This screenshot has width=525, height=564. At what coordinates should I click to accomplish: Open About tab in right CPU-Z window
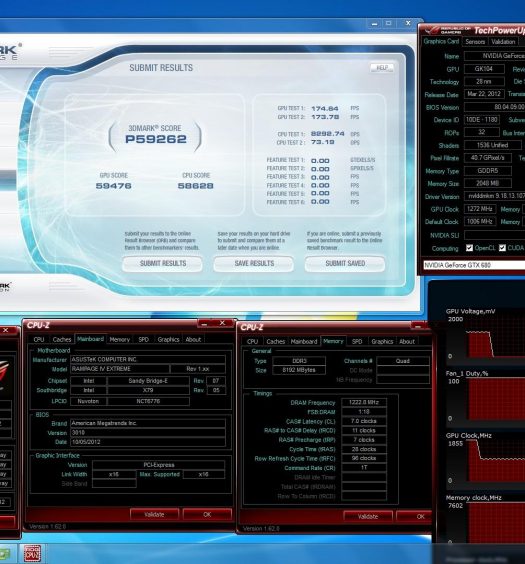(407, 341)
